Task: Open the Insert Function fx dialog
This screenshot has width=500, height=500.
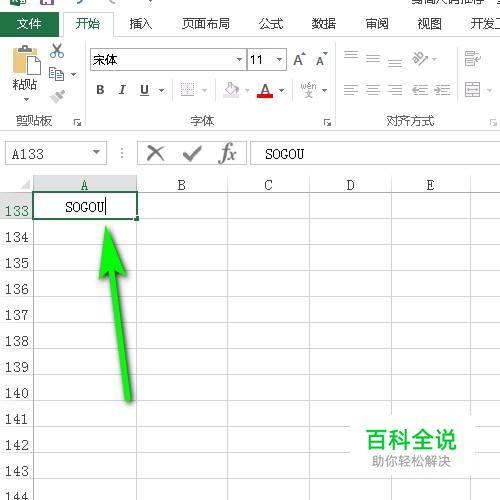Action: (228, 153)
